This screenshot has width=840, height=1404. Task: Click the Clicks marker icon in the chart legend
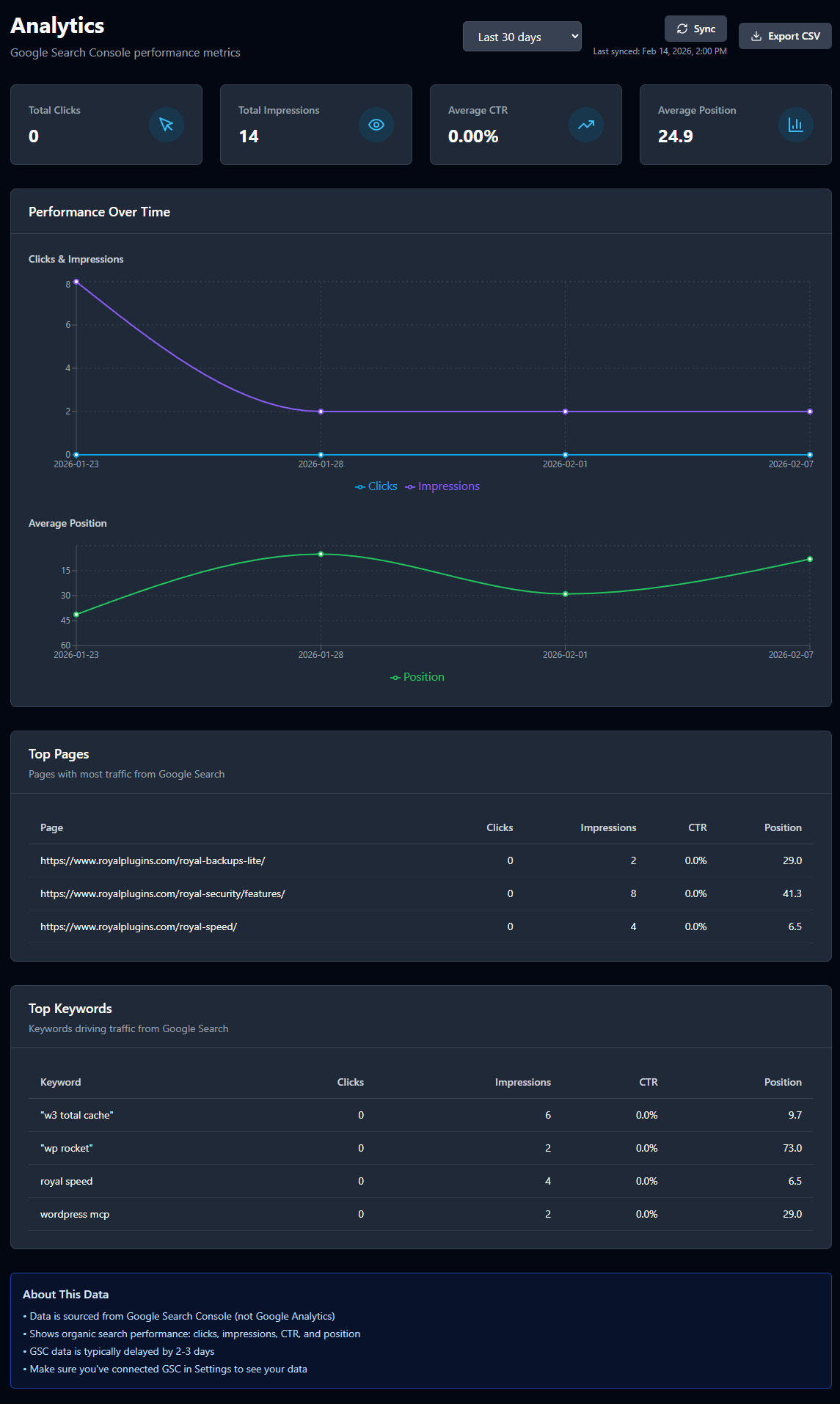click(x=359, y=486)
